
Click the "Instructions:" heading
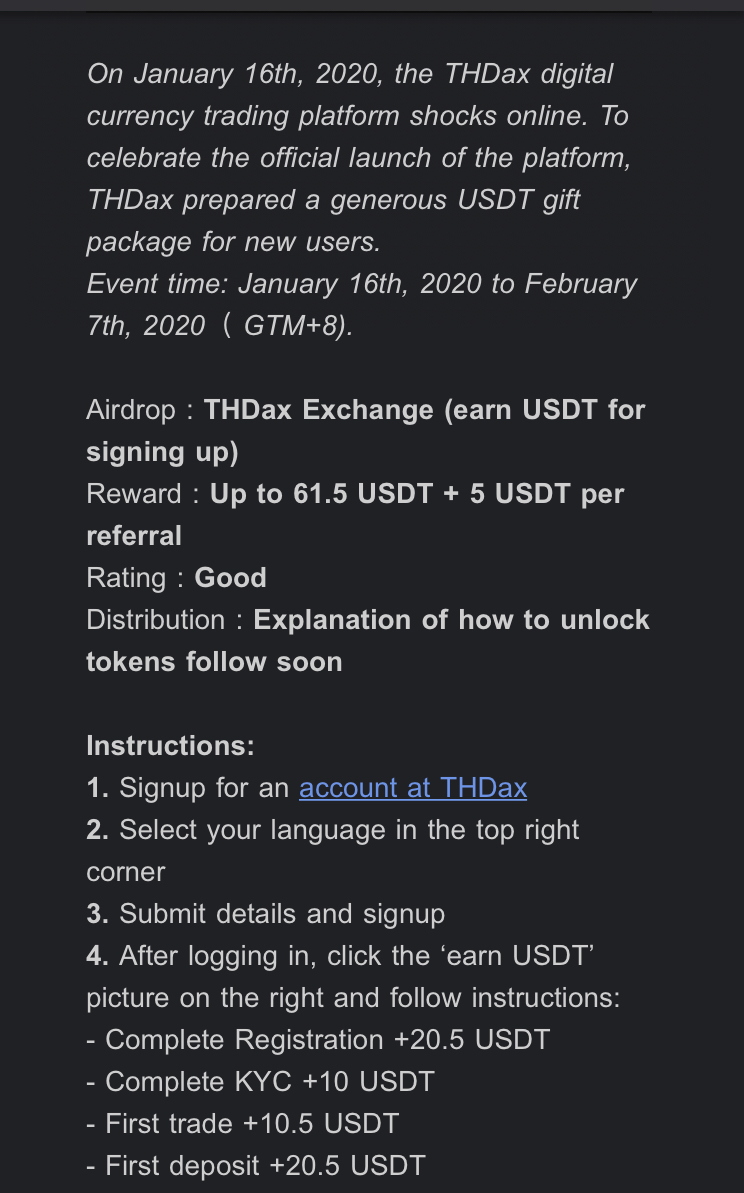[x=170, y=746]
